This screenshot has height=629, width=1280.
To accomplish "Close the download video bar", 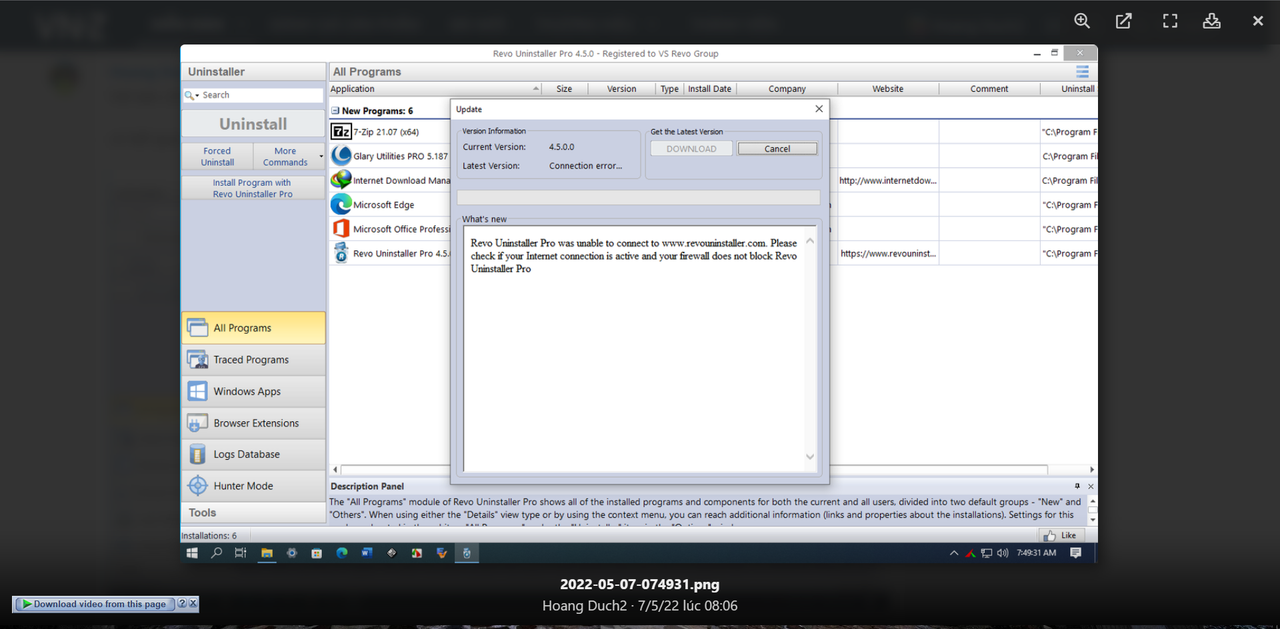I will pos(193,604).
